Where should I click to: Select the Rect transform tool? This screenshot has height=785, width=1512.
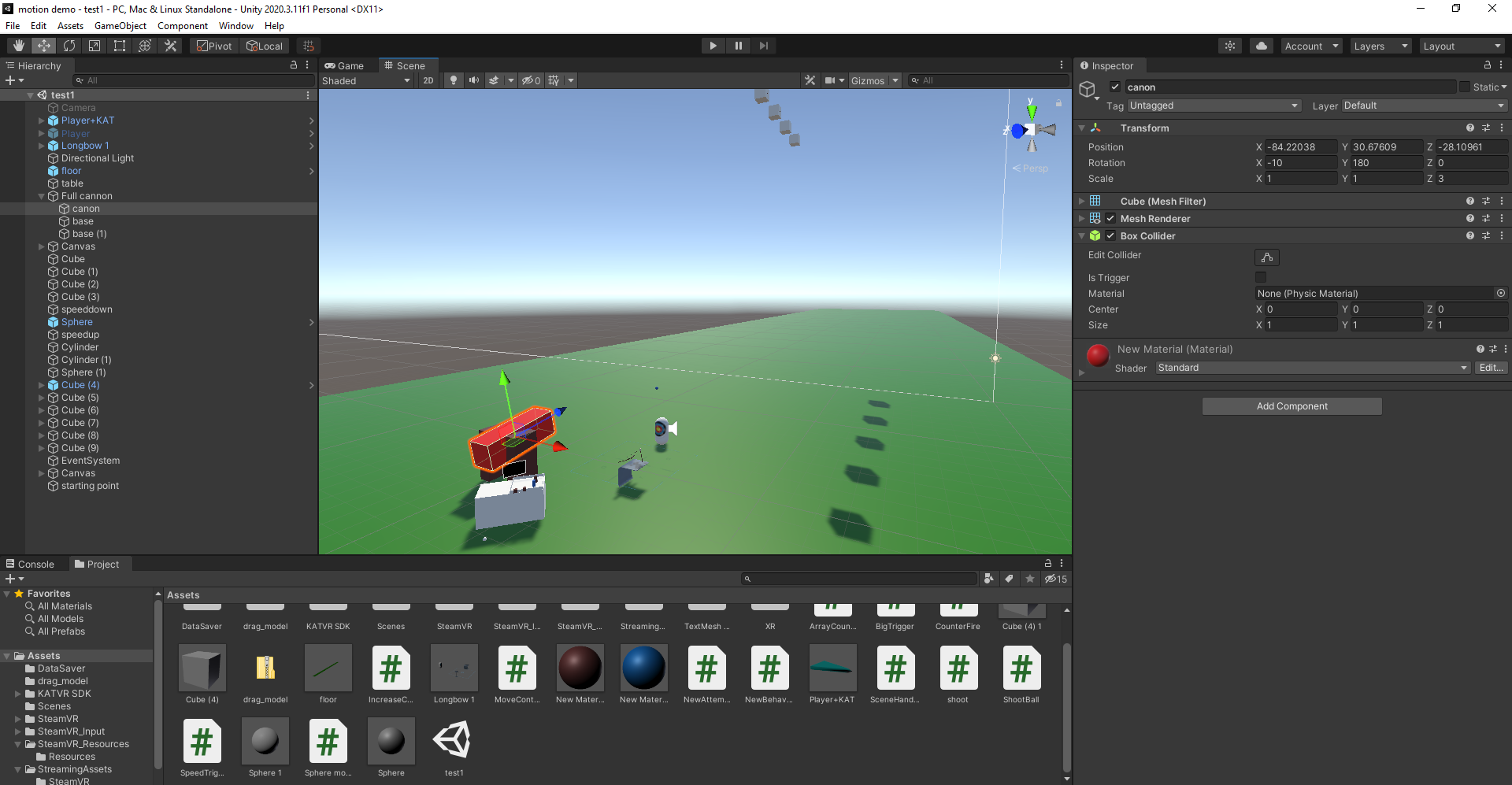[120, 46]
